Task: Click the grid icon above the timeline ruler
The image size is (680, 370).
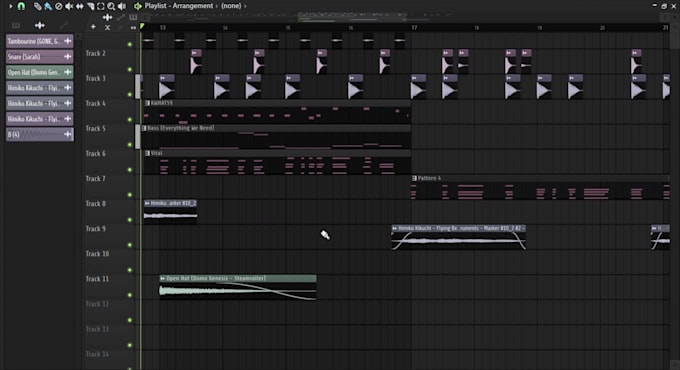Action: coord(133,17)
